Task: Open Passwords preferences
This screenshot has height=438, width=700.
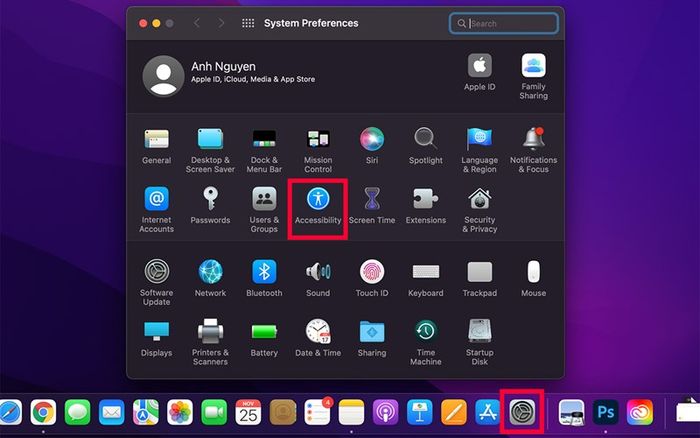Action: tap(210, 206)
